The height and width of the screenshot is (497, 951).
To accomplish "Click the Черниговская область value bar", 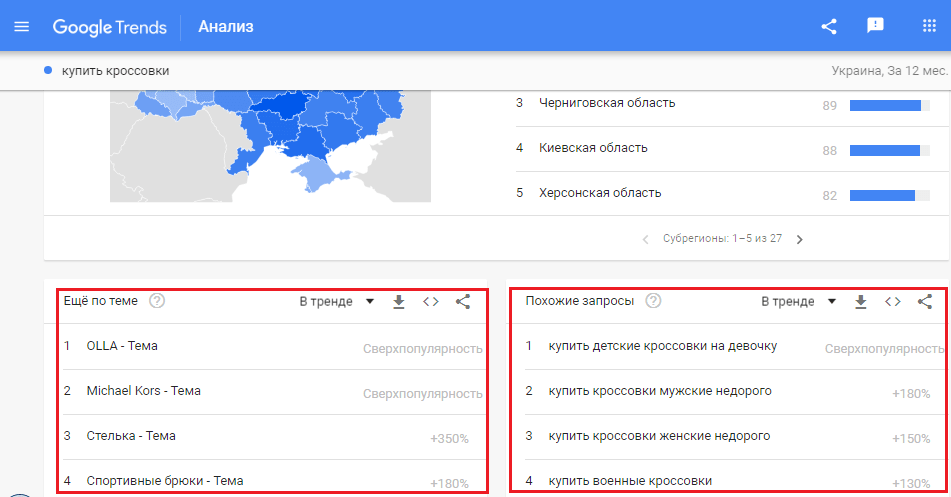I will pyautogui.click(x=890, y=106).
